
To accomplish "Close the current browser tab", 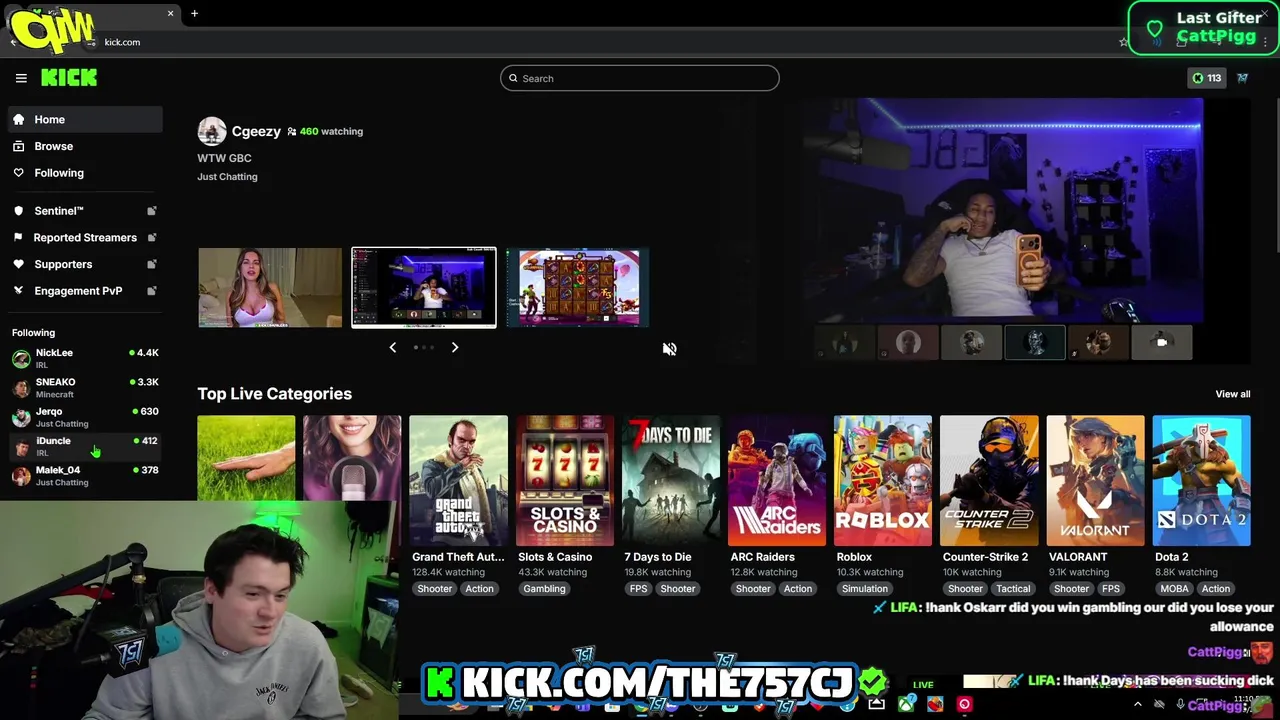I will pos(170,14).
